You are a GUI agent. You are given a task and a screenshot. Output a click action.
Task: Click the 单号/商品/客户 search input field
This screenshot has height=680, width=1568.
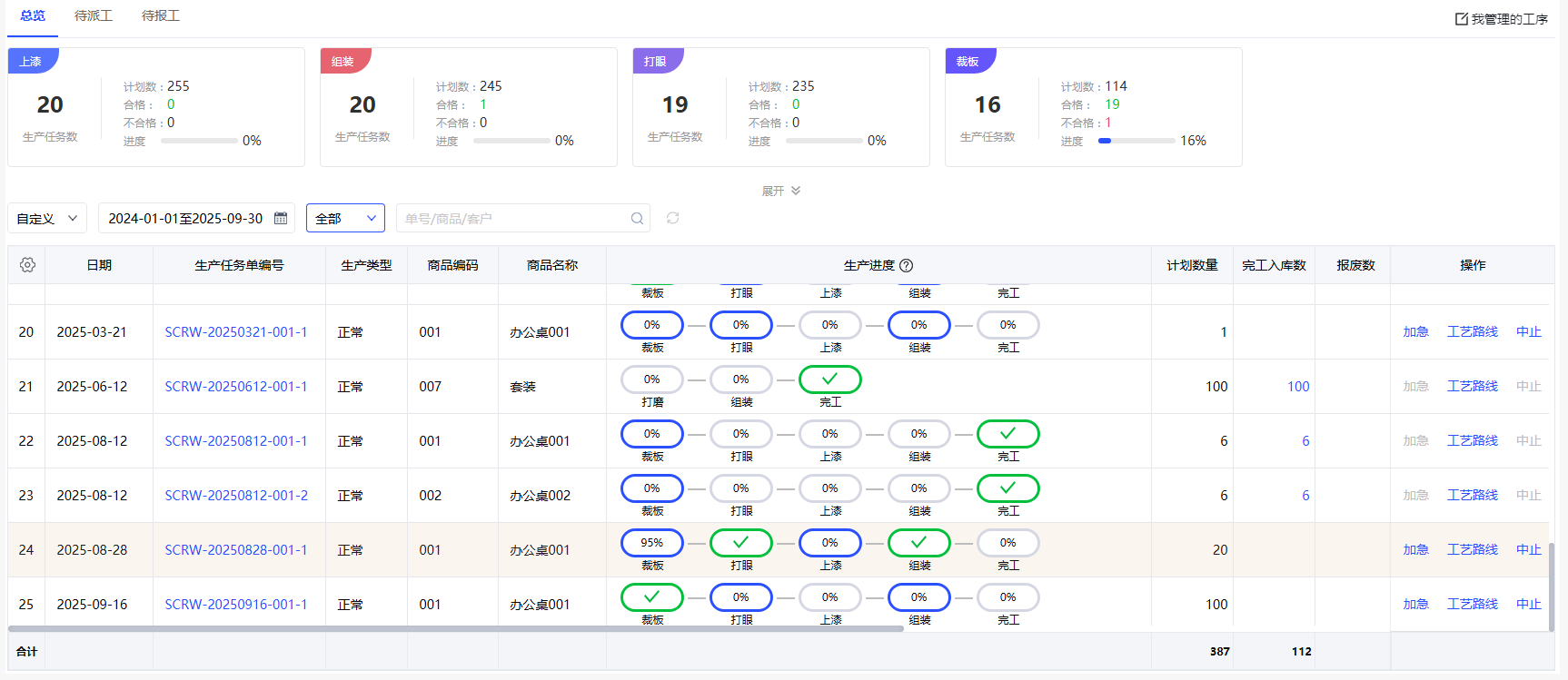513,218
